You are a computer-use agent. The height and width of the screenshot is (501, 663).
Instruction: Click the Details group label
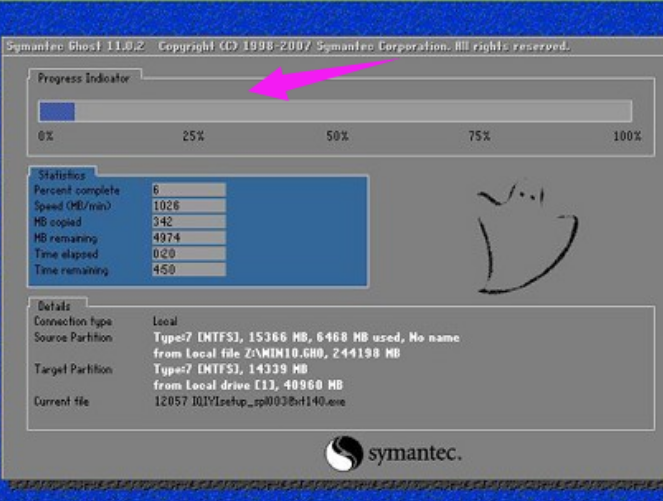pos(54,306)
